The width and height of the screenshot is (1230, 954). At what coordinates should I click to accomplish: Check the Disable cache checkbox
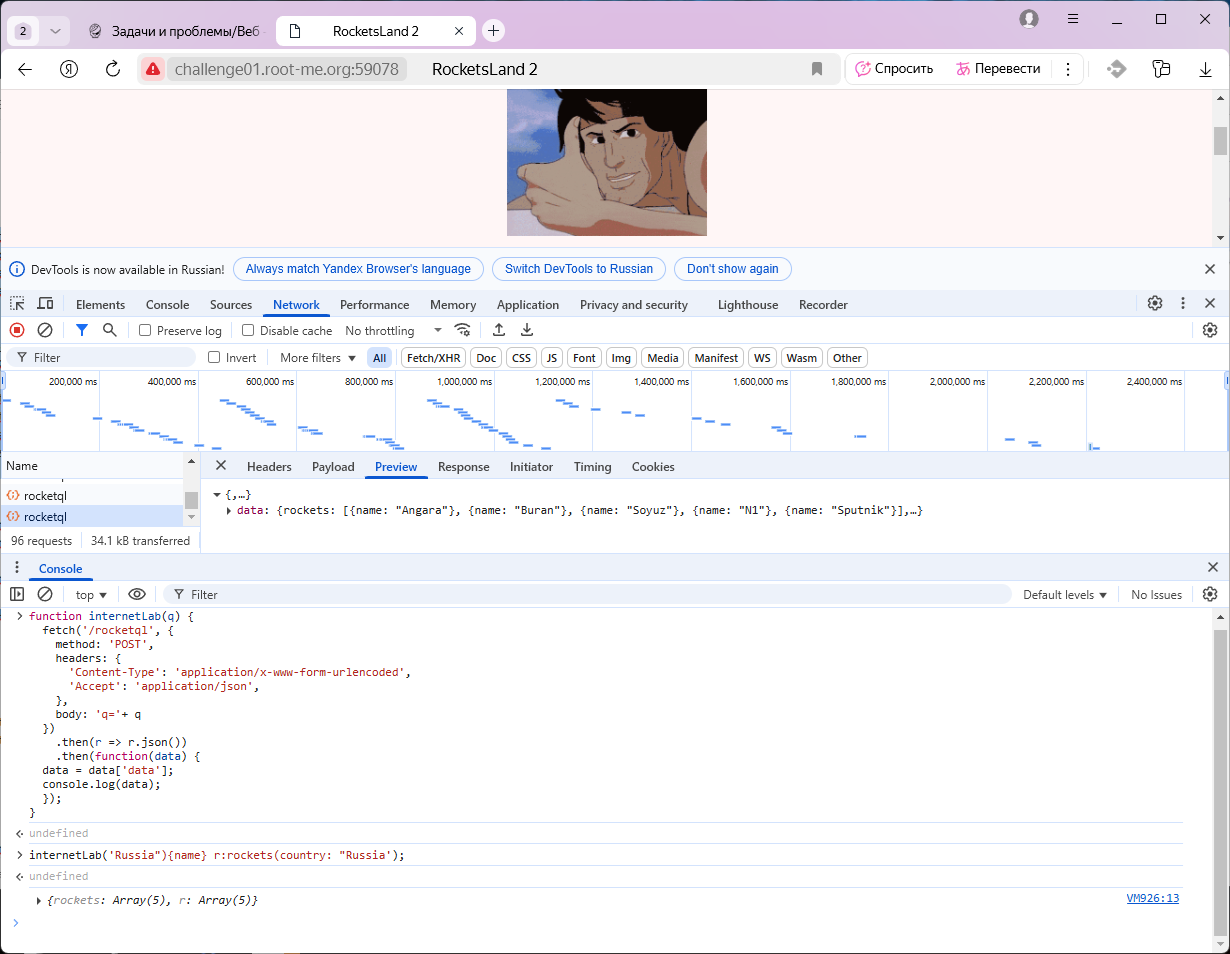(249, 330)
